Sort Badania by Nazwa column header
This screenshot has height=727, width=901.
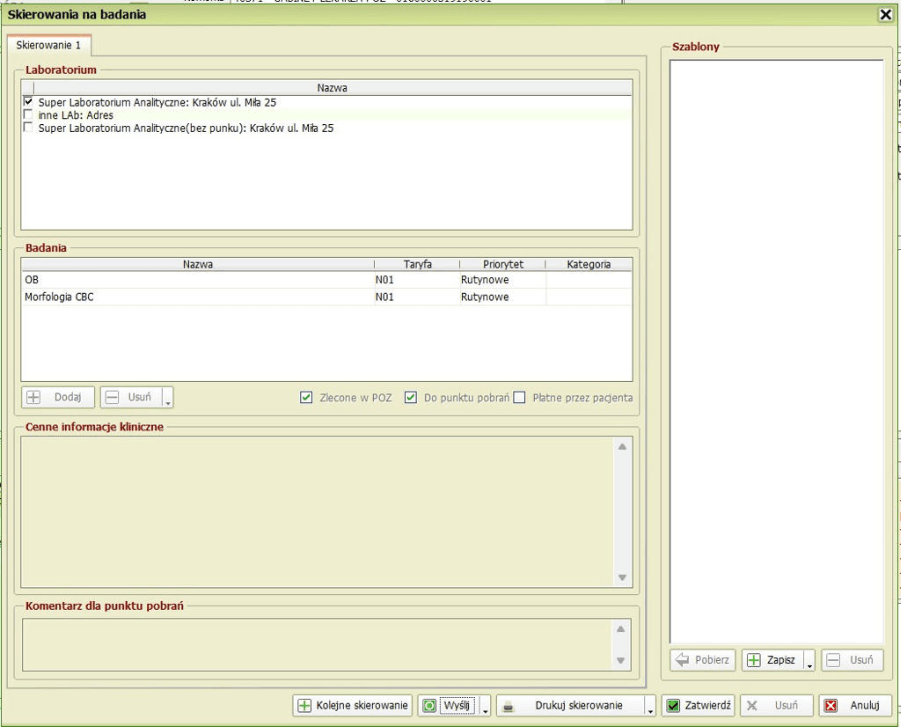pyautogui.click(x=198, y=264)
